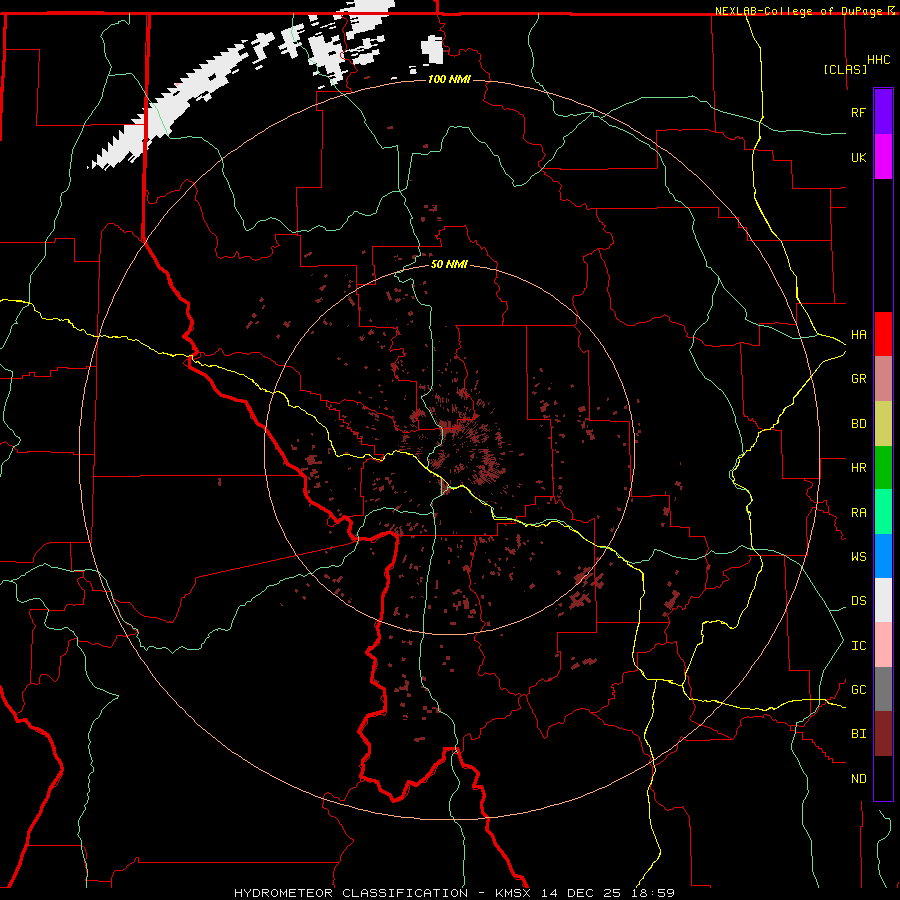The height and width of the screenshot is (900, 900).
Task: Click the RF legend label
Action: pyautogui.click(x=859, y=112)
